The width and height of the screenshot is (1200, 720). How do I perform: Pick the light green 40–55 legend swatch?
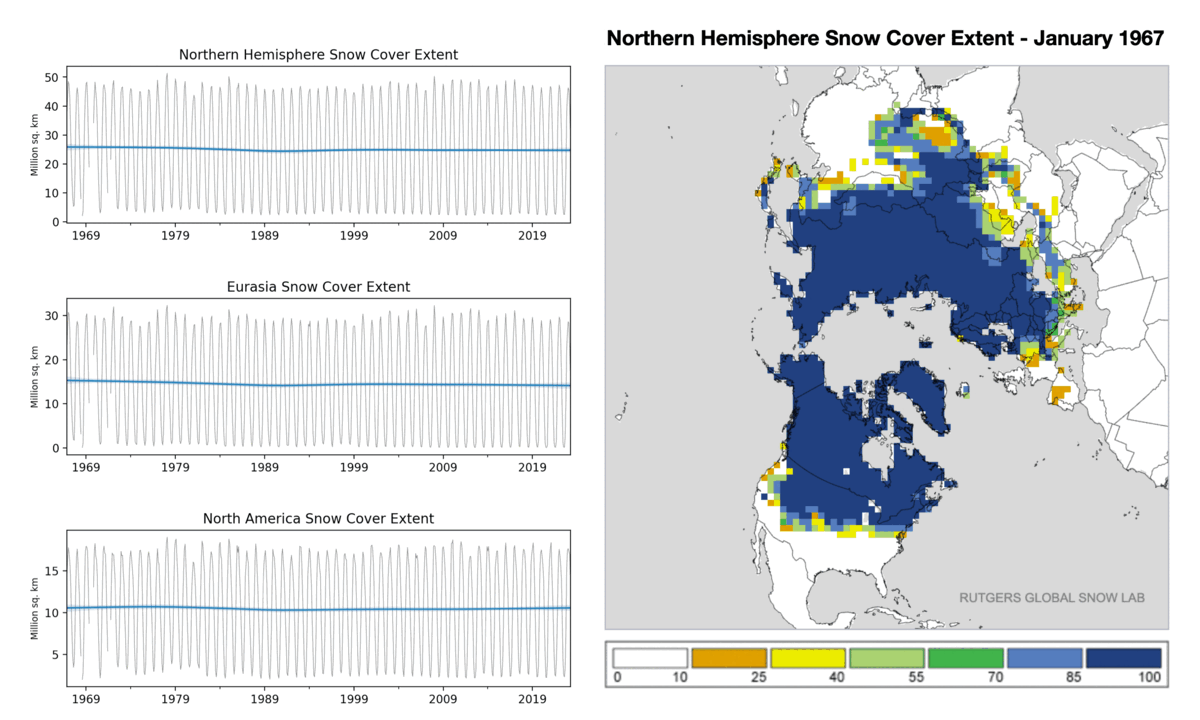coord(887,658)
